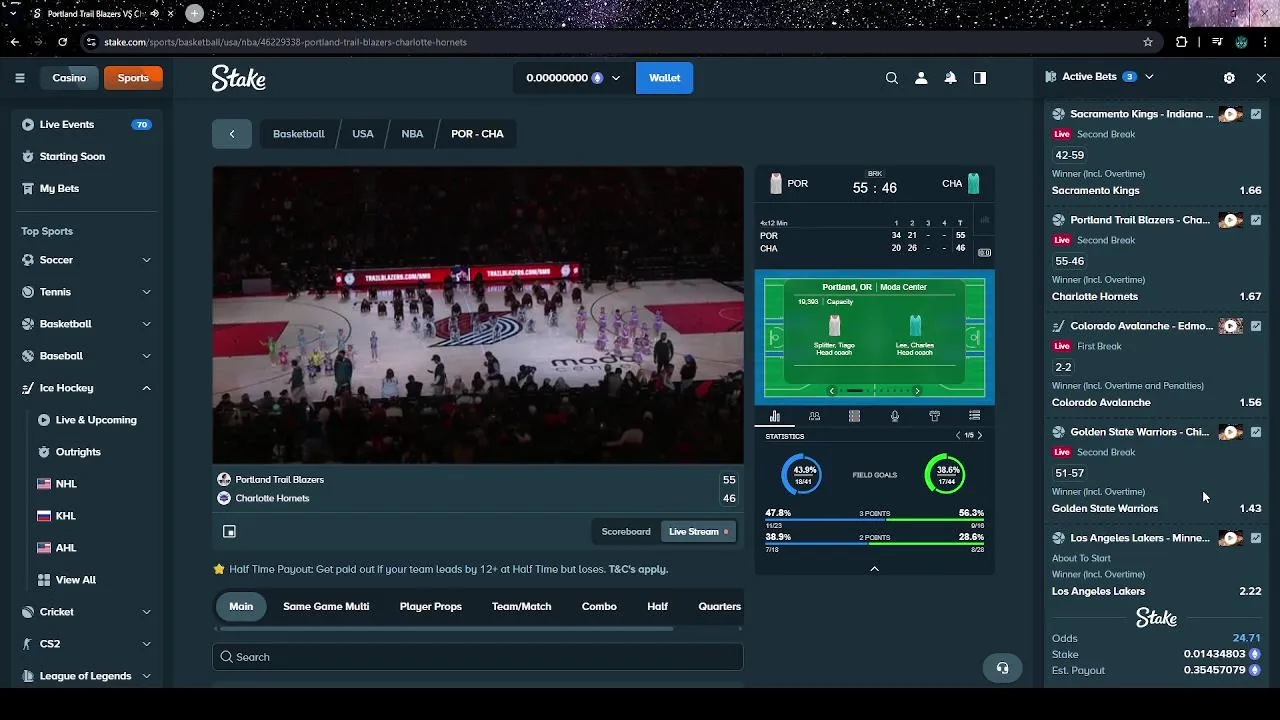Move the venue info carousel left

(832, 391)
